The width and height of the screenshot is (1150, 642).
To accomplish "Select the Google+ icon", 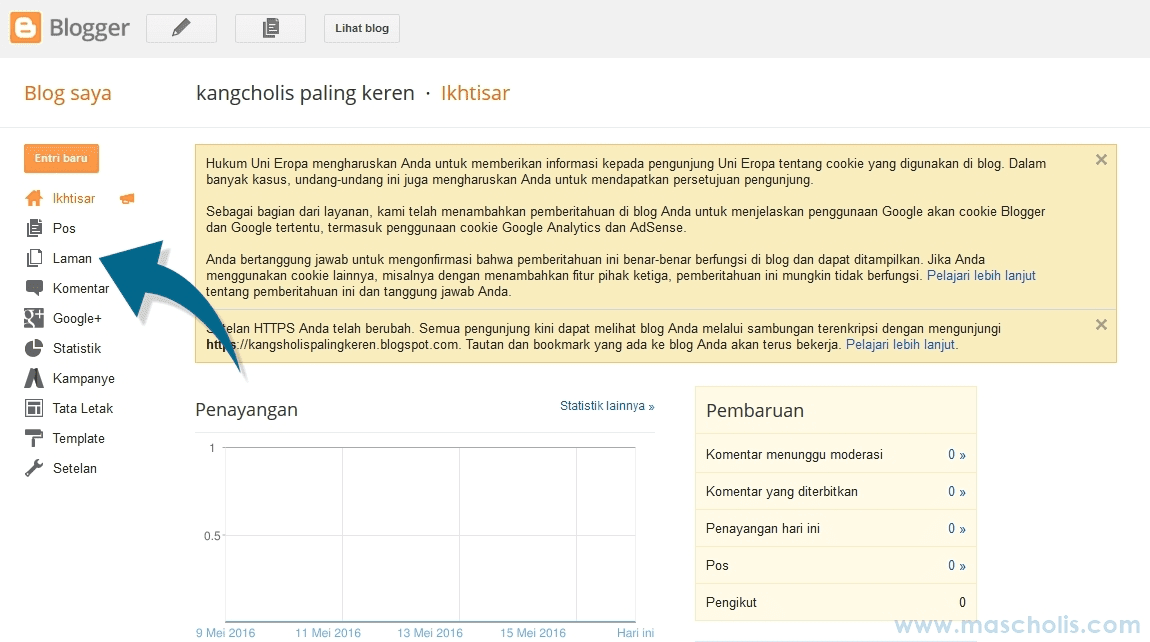I will pyautogui.click(x=33, y=318).
